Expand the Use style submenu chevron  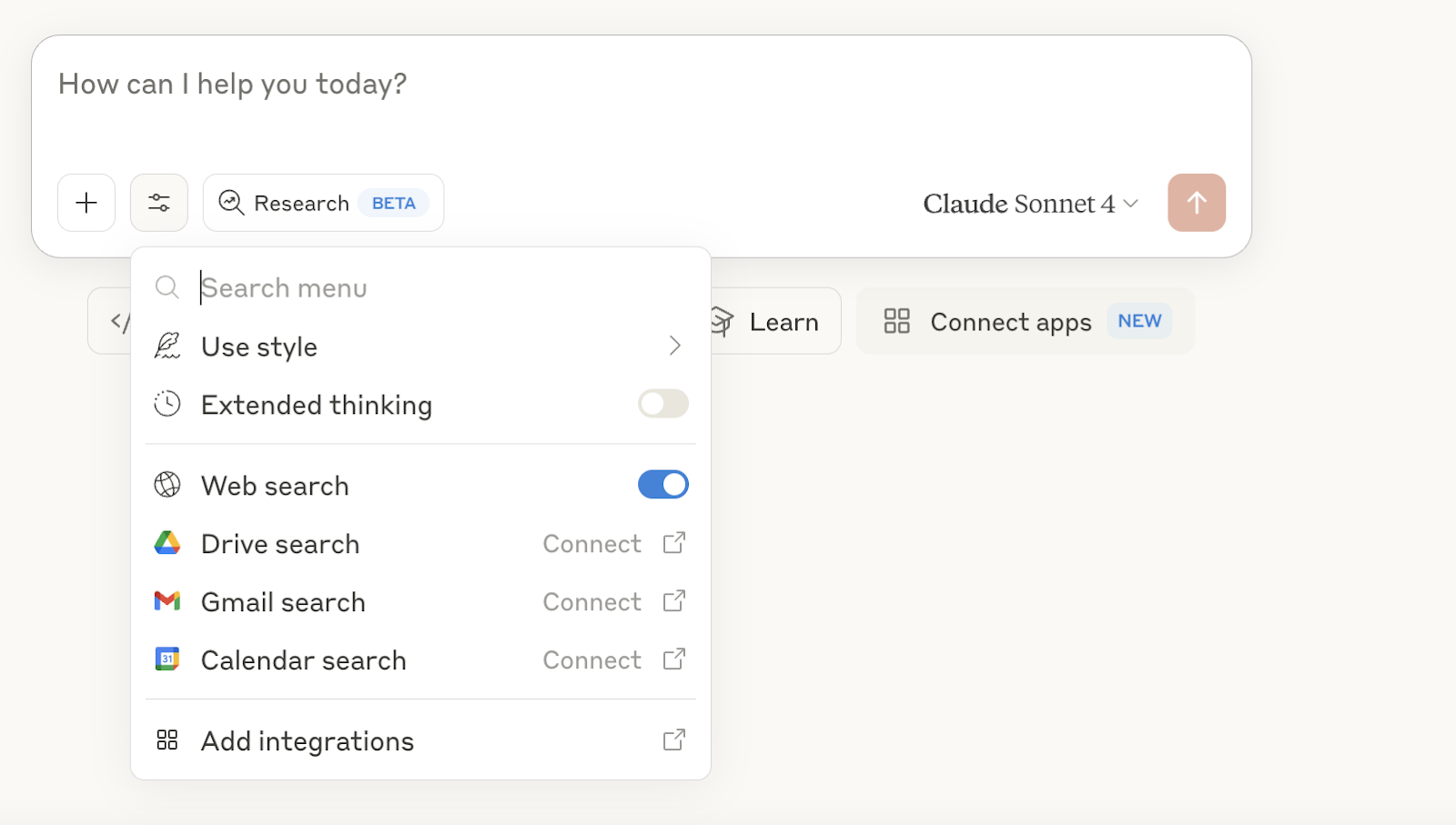(x=674, y=346)
